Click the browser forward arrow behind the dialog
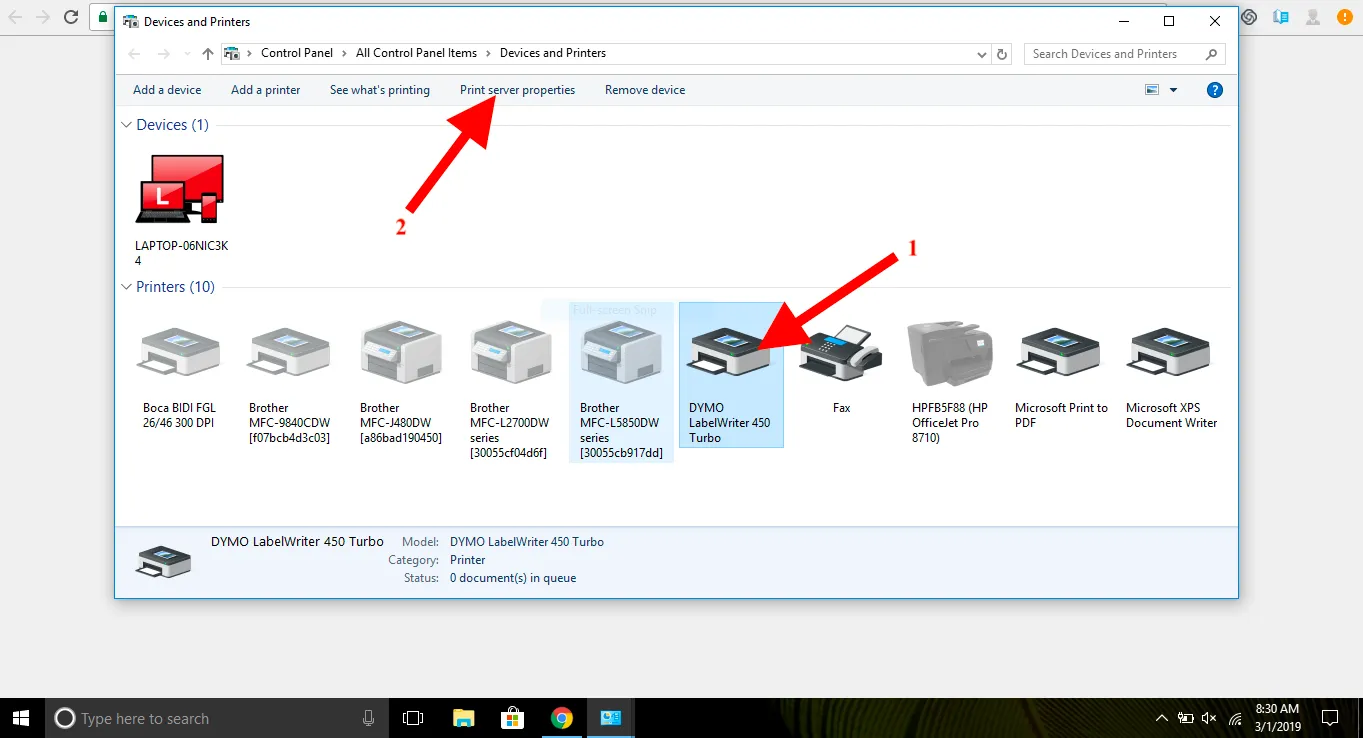 click(42, 17)
